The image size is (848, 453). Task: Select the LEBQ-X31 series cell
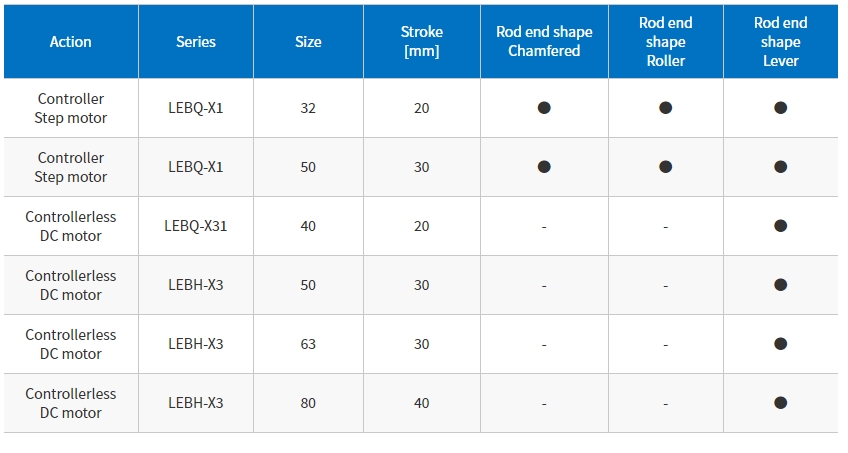196,226
